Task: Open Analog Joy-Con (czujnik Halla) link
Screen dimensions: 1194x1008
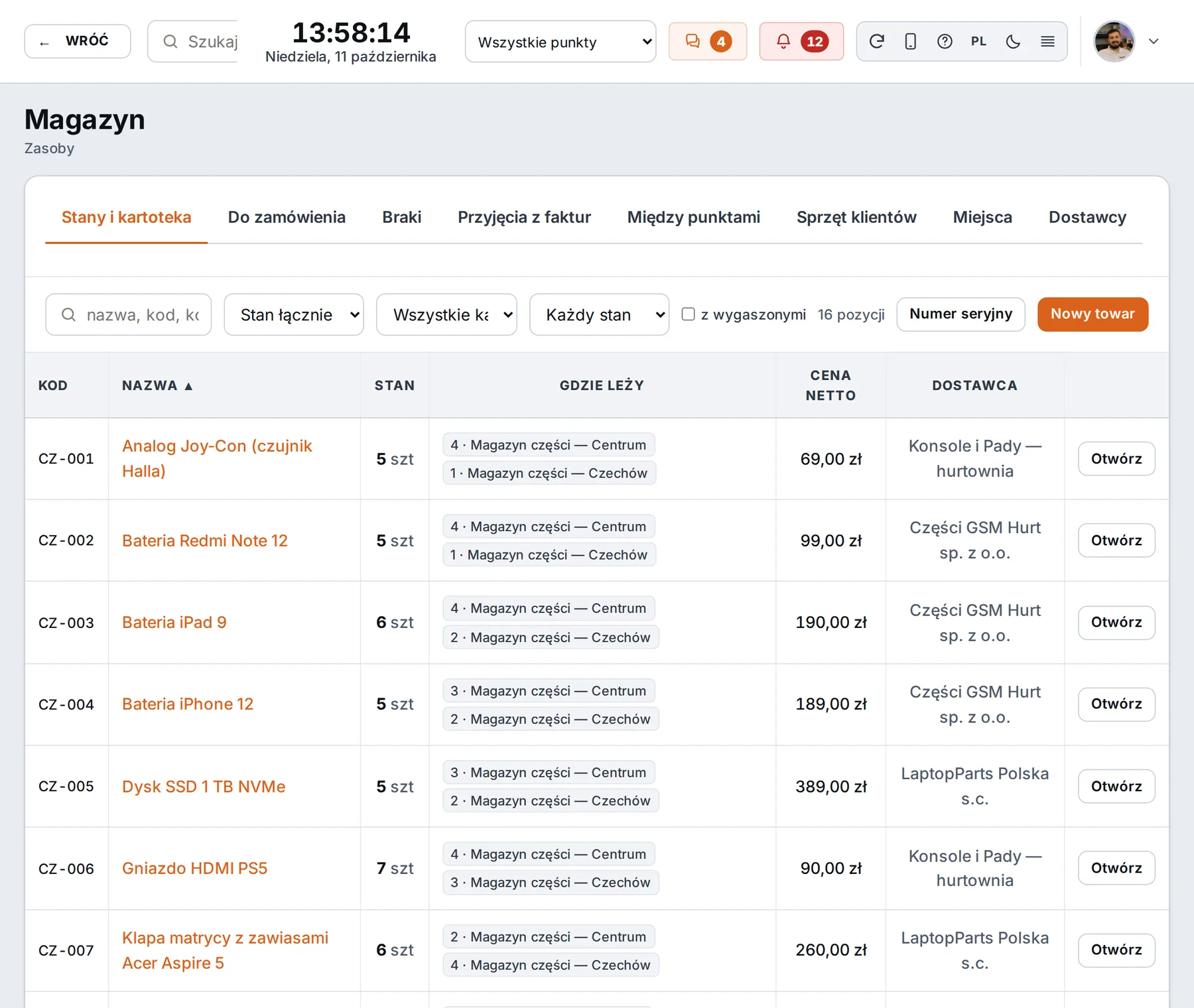Action: (x=217, y=458)
